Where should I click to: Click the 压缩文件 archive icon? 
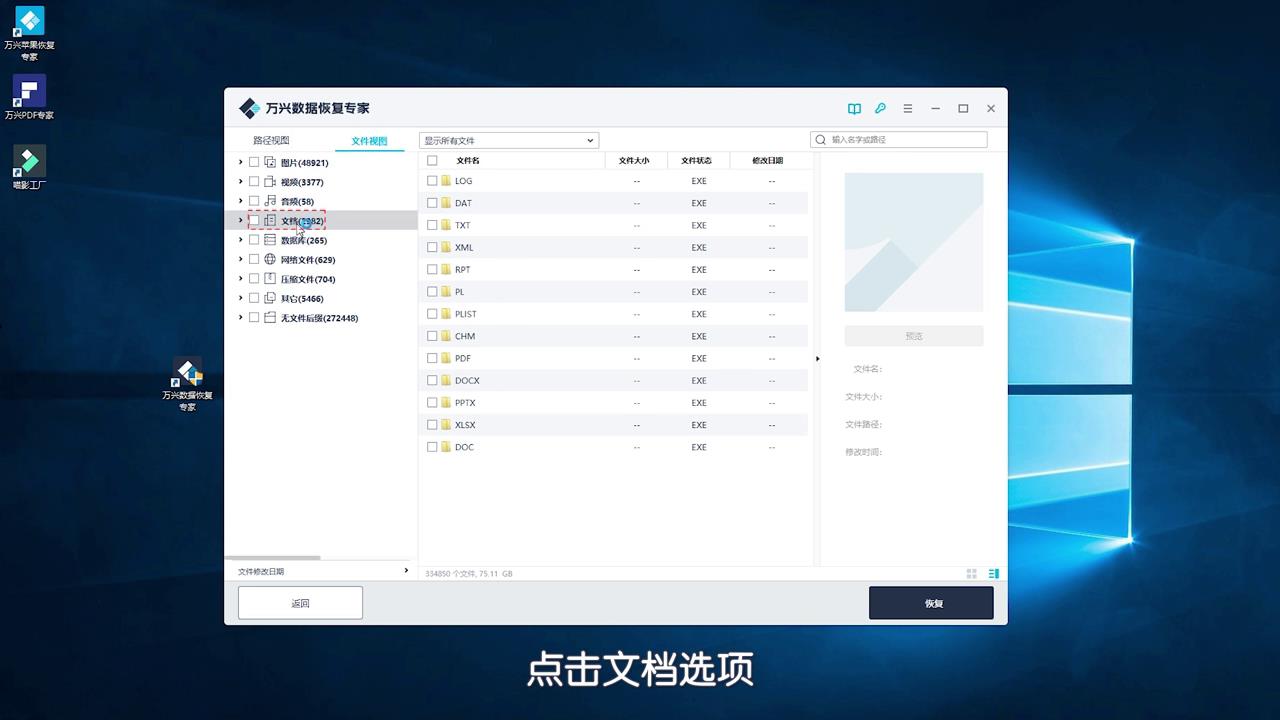270,278
